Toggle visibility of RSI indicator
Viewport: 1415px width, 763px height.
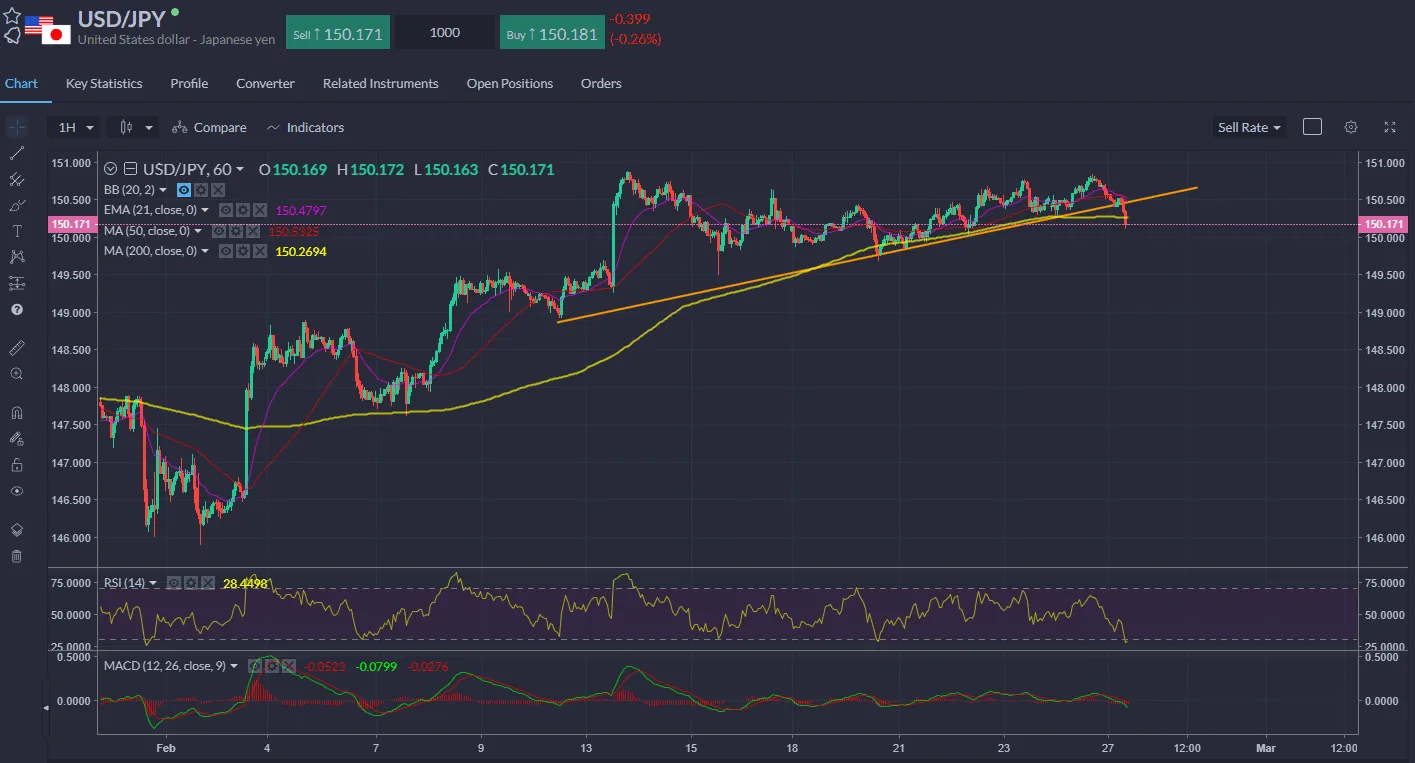[x=174, y=583]
